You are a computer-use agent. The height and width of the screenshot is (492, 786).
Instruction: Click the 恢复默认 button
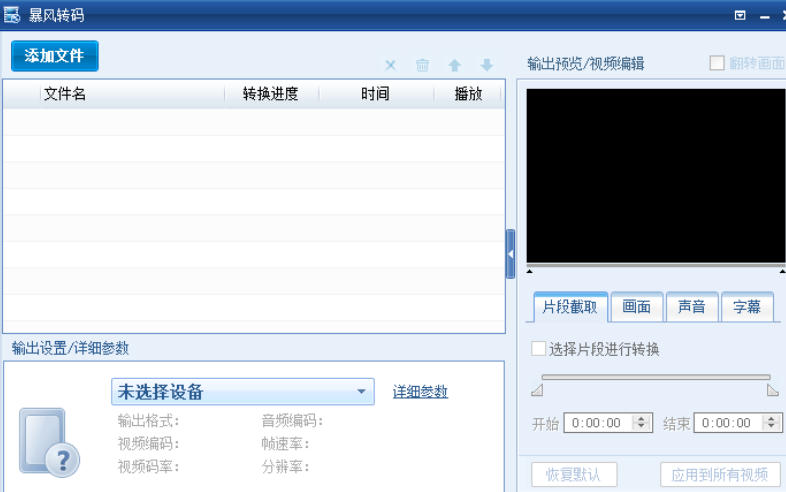point(574,474)
